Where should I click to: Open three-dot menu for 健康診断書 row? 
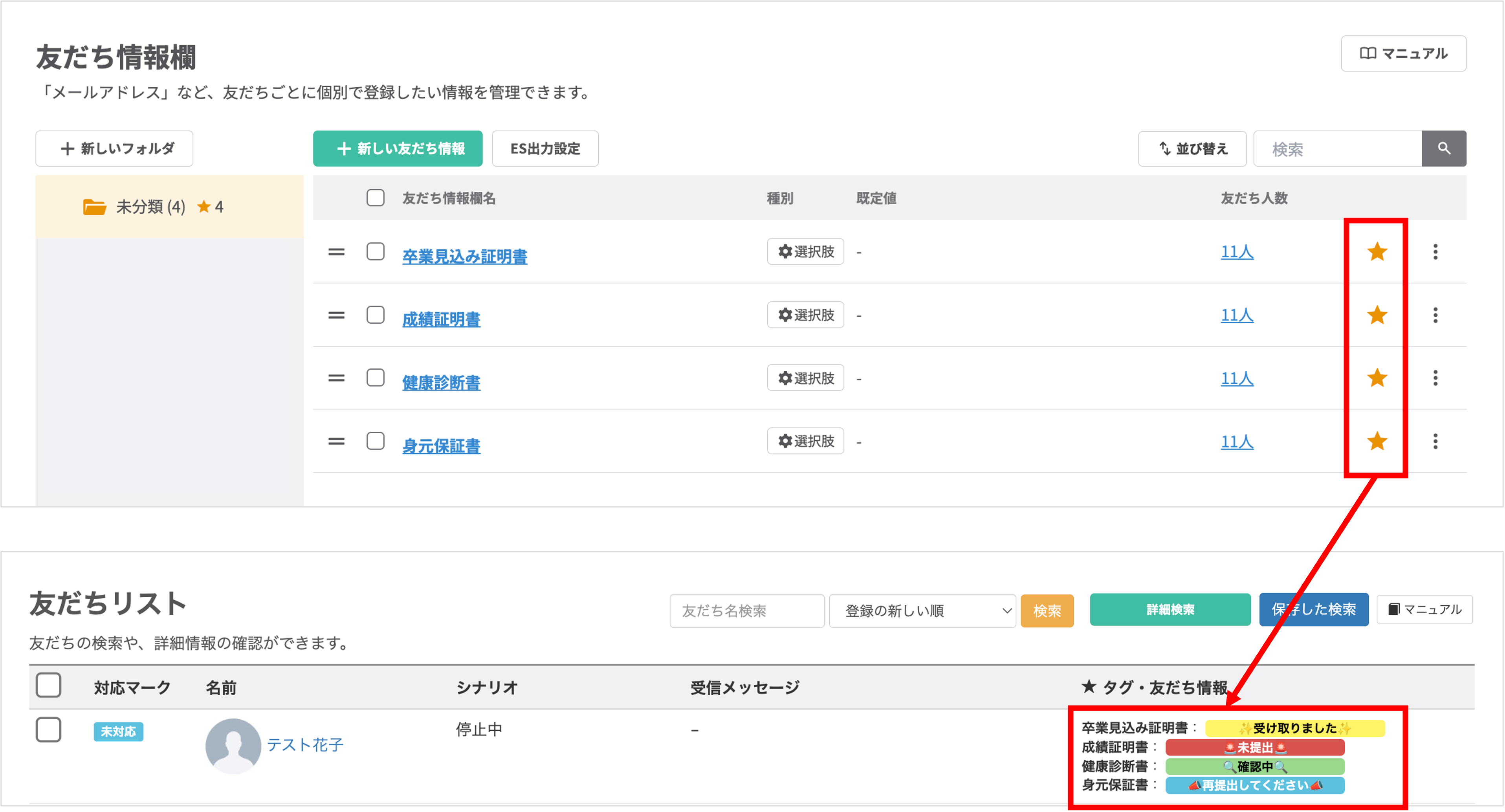1435,378
